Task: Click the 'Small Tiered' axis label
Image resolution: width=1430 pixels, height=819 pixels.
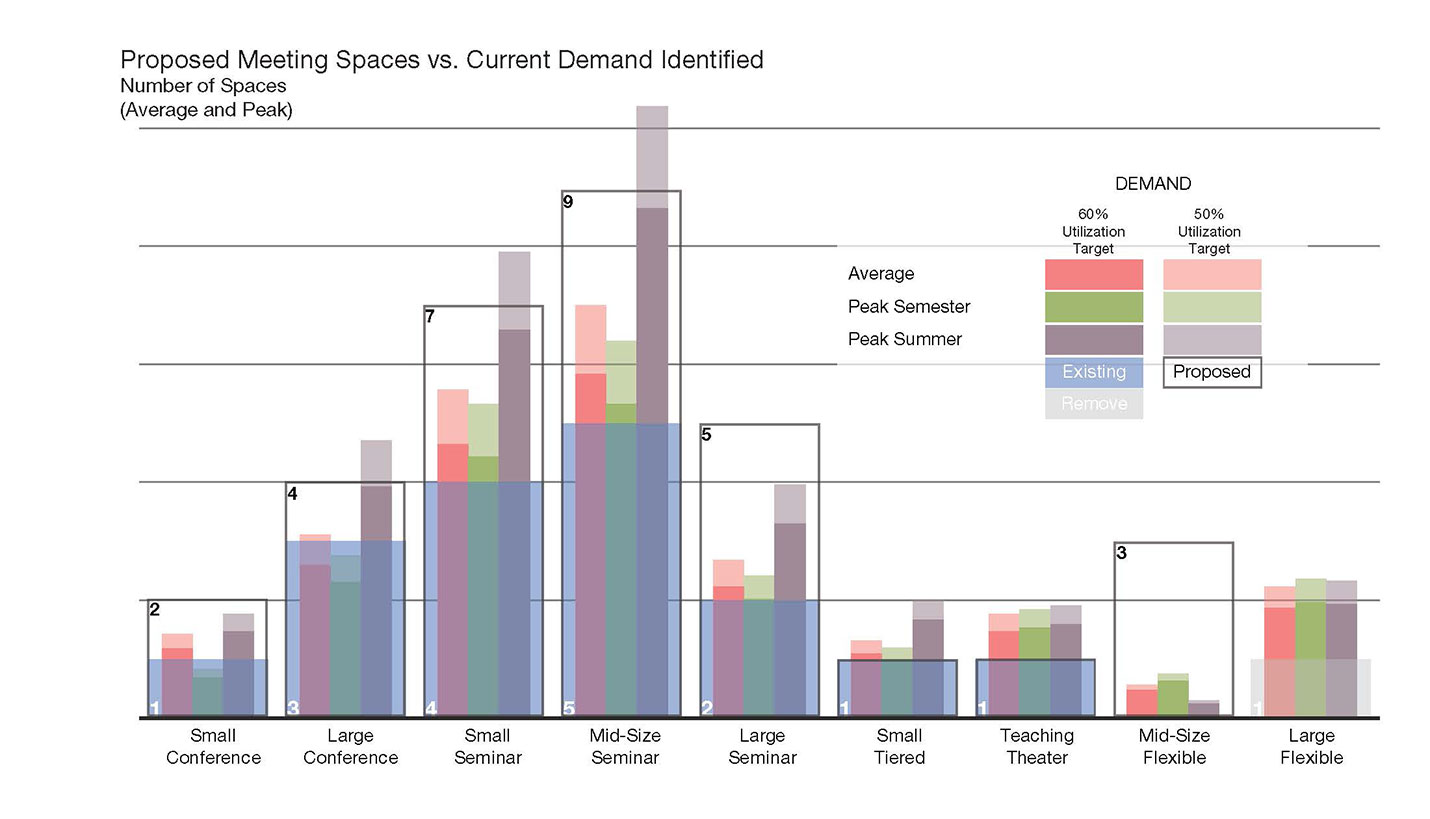Action: pos(899,747)
